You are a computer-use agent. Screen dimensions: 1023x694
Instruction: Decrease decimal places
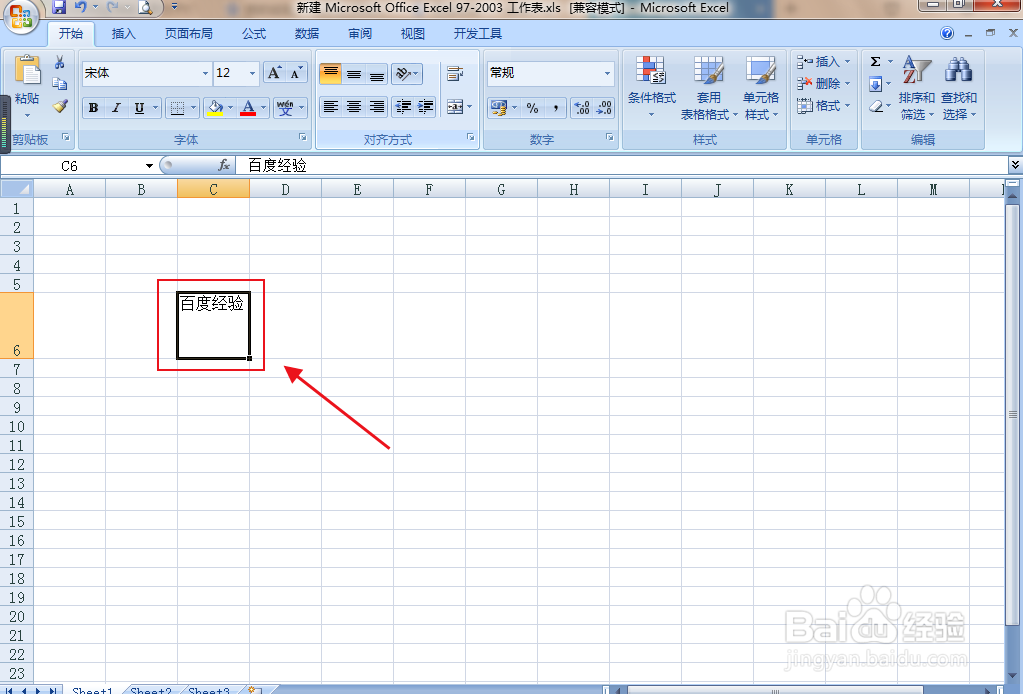coord(604,108)
